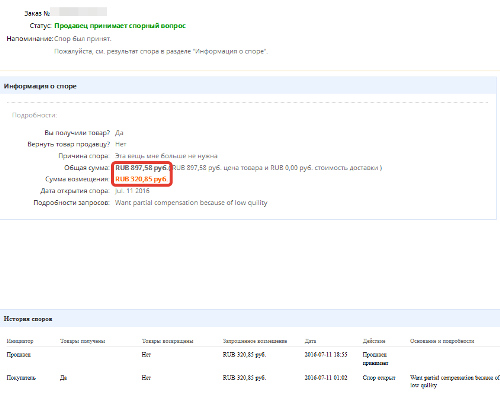The image size is (500, 393).
Task: Click the "Причина спора:" label
Action: (x=84, y=156)
